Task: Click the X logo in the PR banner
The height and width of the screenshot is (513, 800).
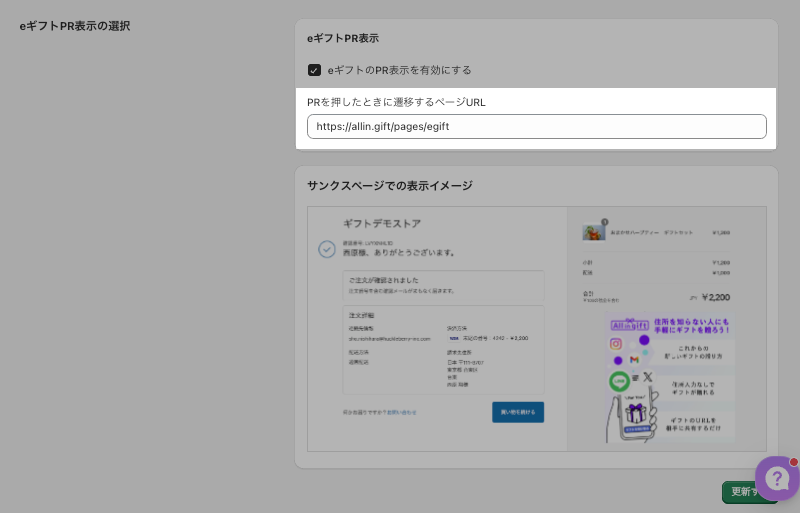Action: pos(647,376)
